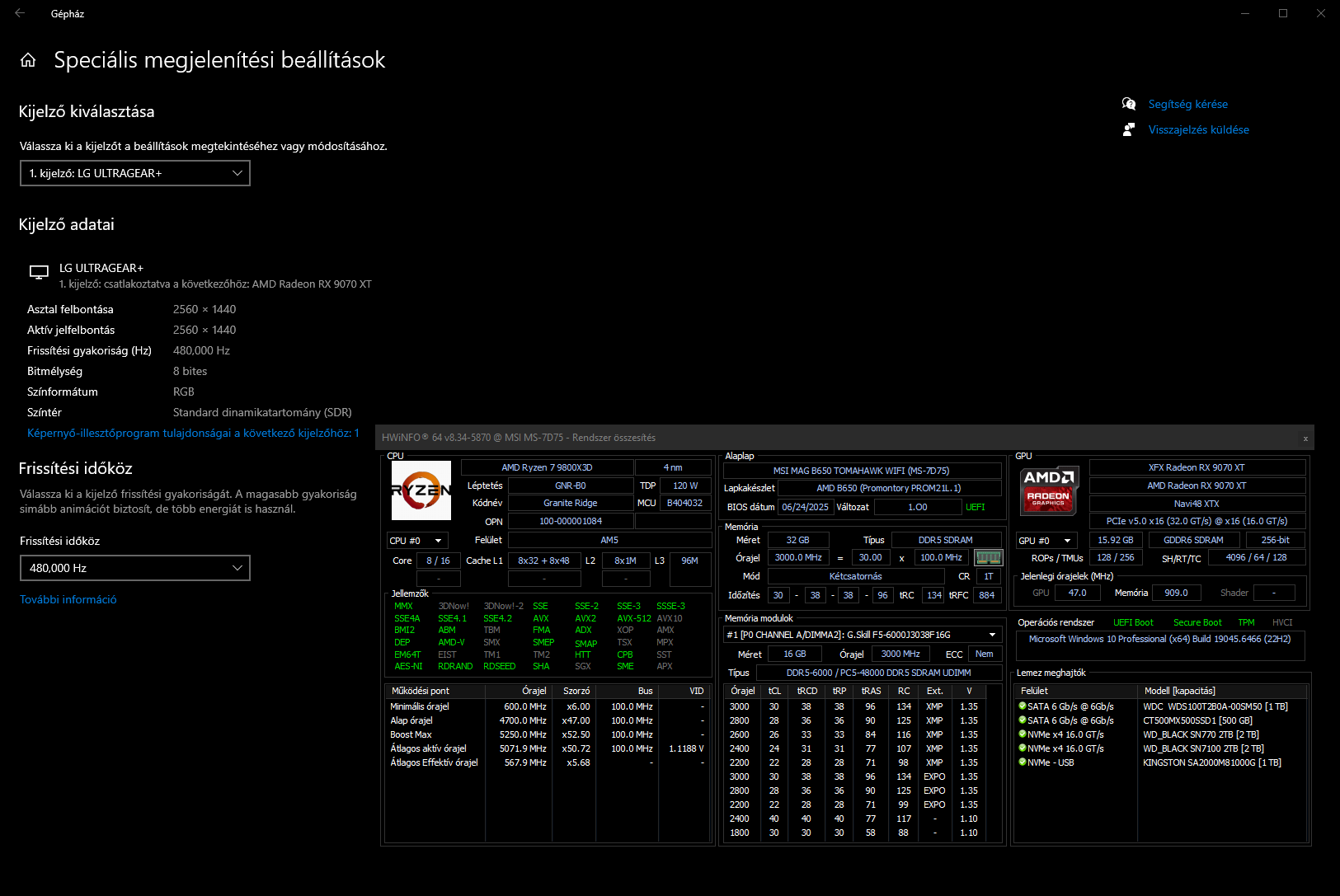Click the AMD Radeon Graphics logo in HWiNFO
Image resolution: width=1340 pixels, height=896 pixels.
[1049, 490]
